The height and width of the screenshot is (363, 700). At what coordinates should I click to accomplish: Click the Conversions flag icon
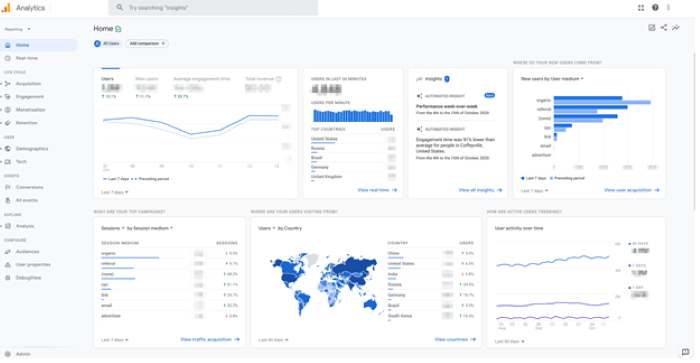(8, 187)
